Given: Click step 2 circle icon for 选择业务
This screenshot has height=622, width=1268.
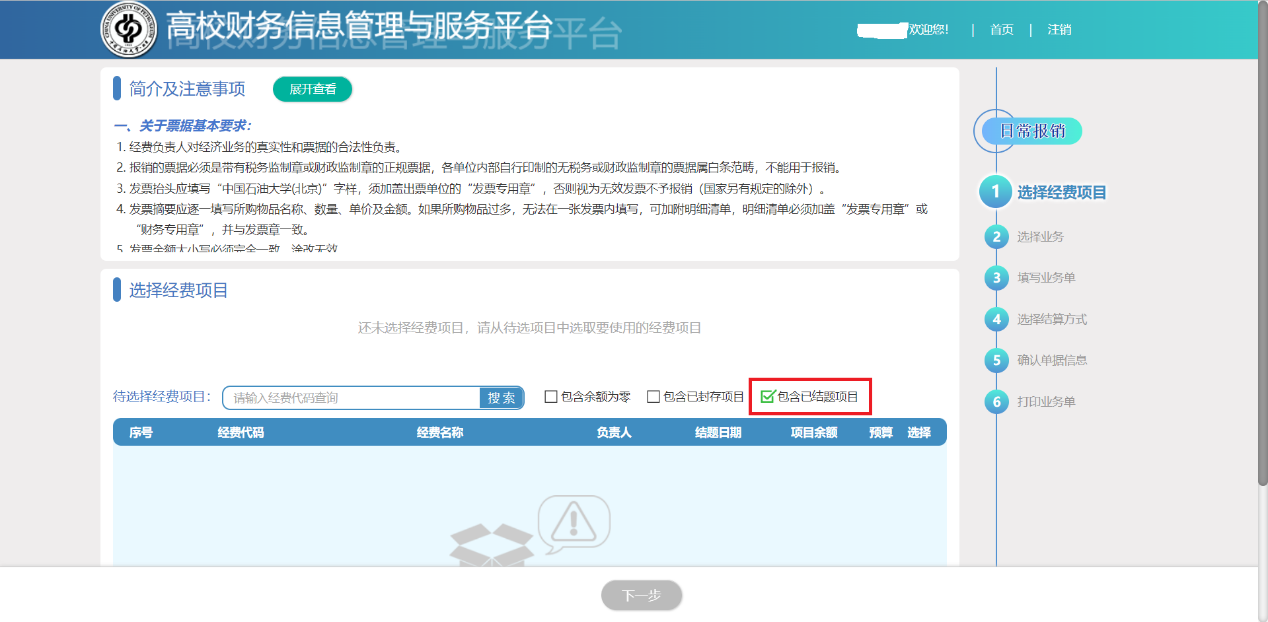Looking at the screenshot, I should point(995,237).
